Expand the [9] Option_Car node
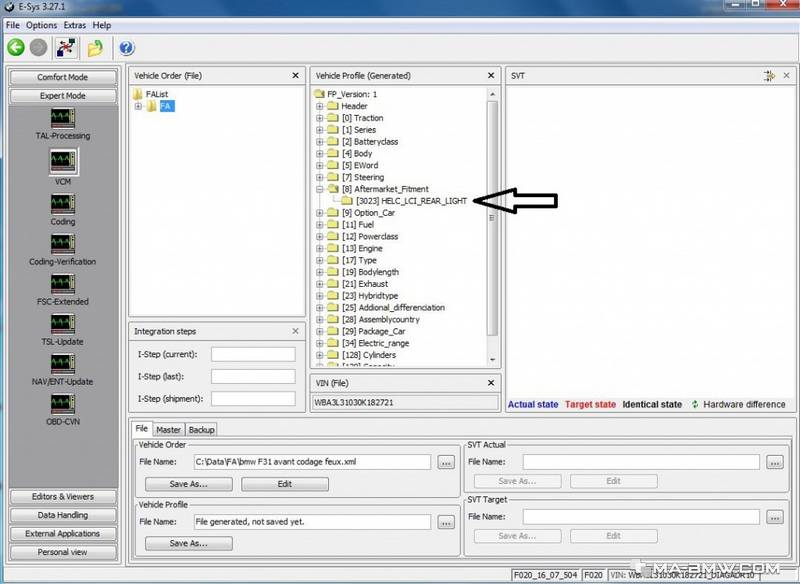Viewport: 800px width, 584px height. [x=319, y=213]
